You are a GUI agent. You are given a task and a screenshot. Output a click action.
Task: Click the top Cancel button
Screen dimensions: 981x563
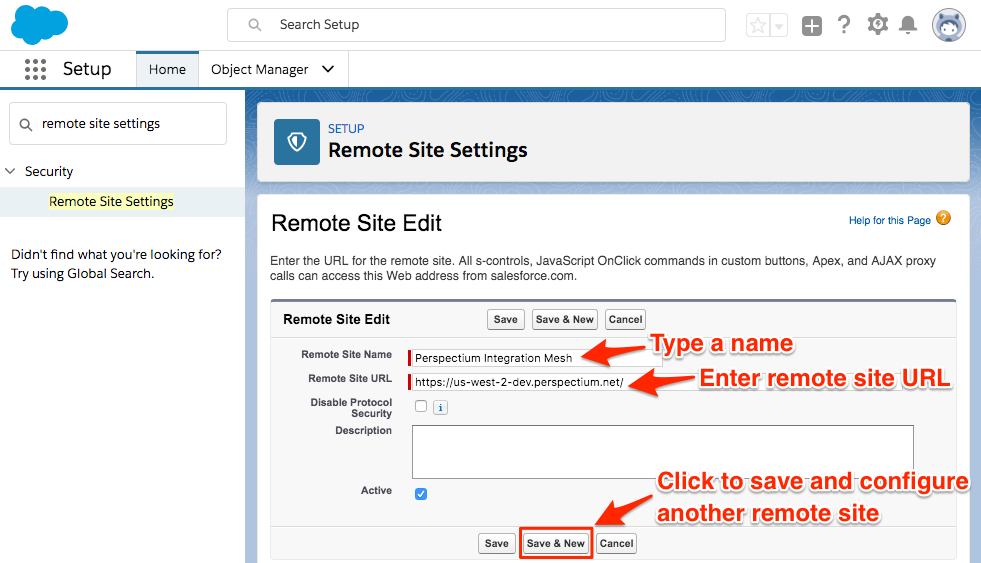point(626,320)
